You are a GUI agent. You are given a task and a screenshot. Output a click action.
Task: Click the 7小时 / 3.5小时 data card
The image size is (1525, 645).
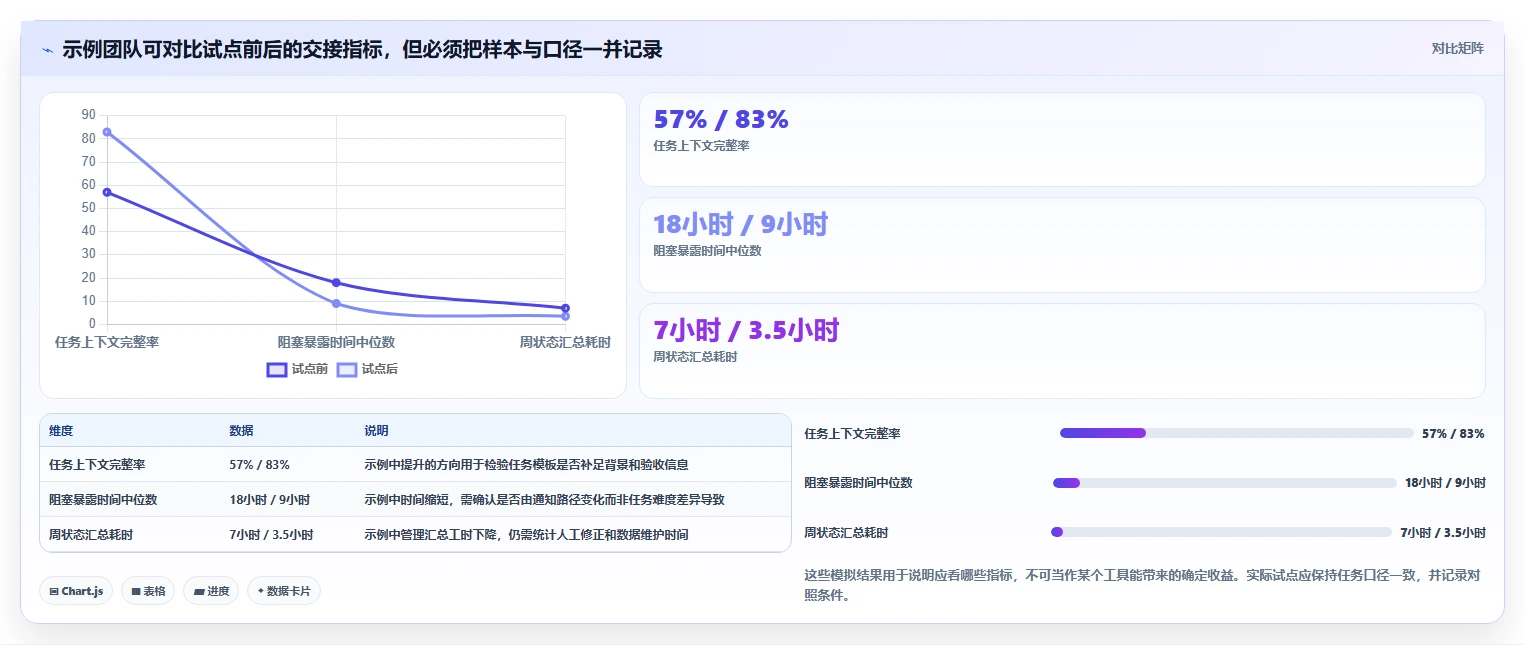1062,351
